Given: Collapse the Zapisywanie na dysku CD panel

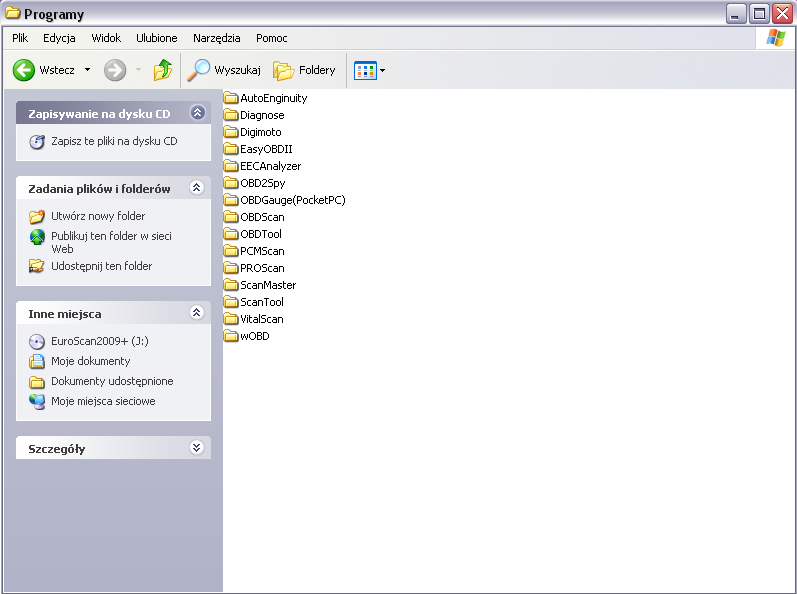Looking at the screenshot, I should [x=197, y=113].
